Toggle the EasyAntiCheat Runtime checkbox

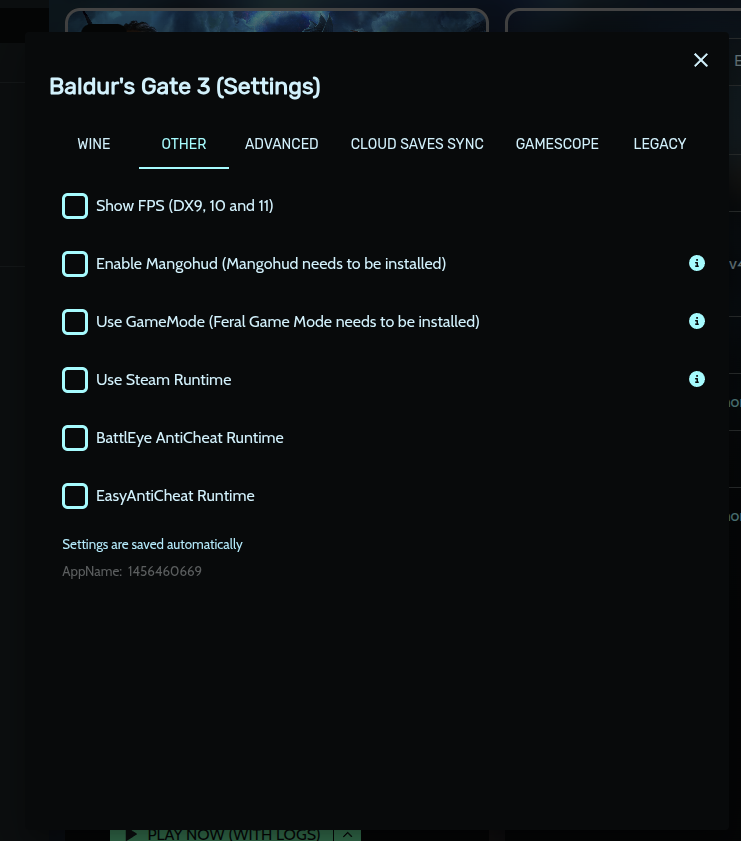click(75, 496)
